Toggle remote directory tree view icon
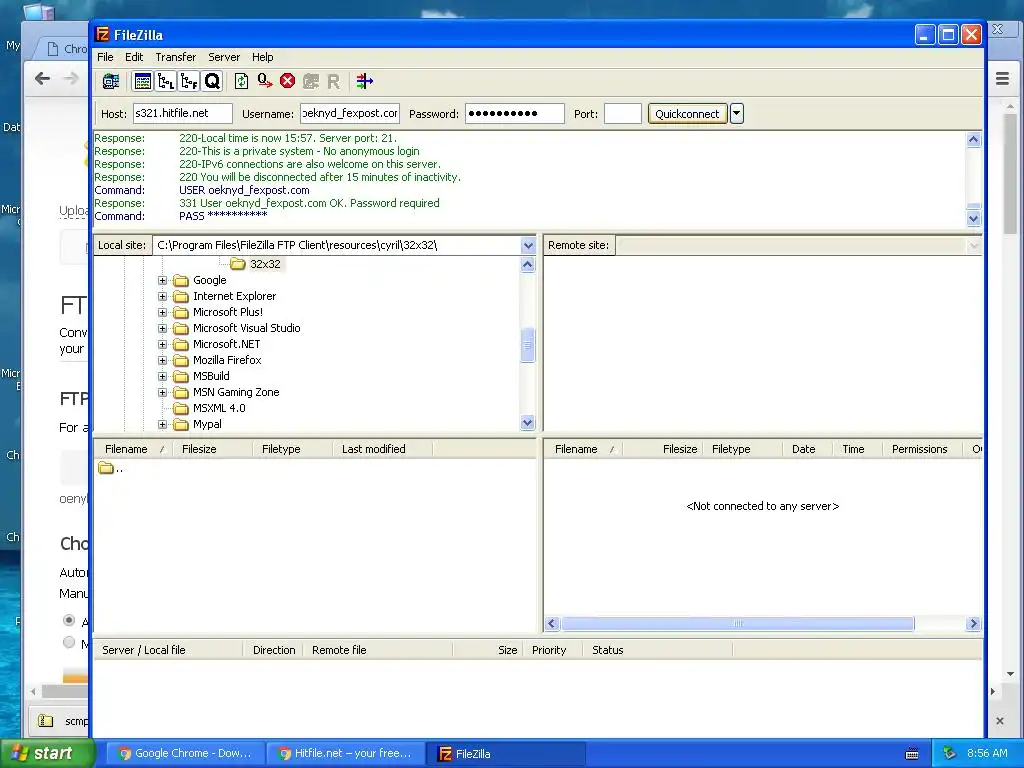Screen dimensions: 1024x768 pyautogui.click(x=189, y=82)
